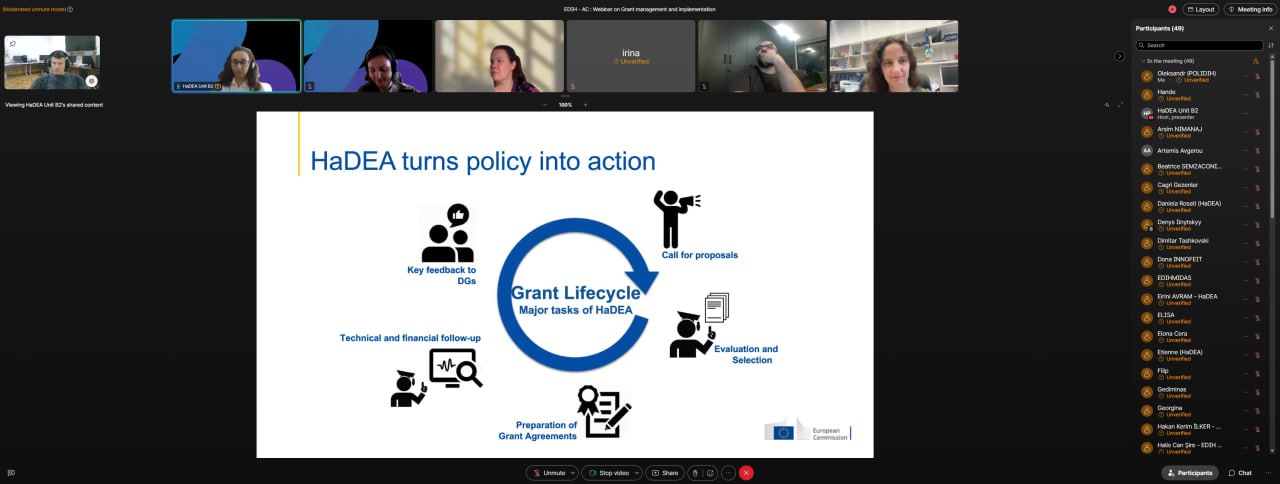Collapse the 'In the meeting (49)' section

(1142, 61)
